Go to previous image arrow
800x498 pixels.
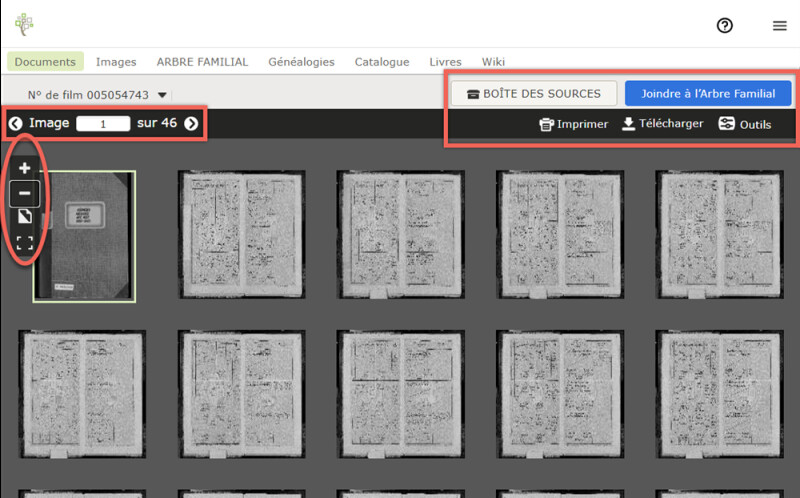click(16, 123)
